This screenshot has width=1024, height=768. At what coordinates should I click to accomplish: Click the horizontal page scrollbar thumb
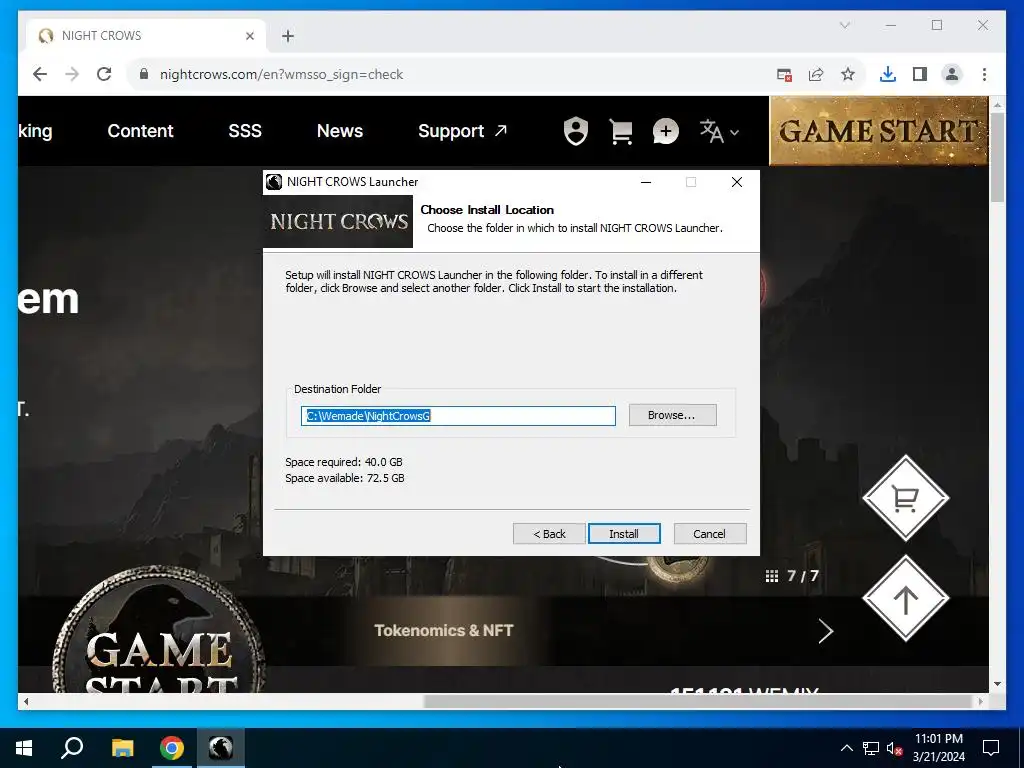(x=699, y=701)
